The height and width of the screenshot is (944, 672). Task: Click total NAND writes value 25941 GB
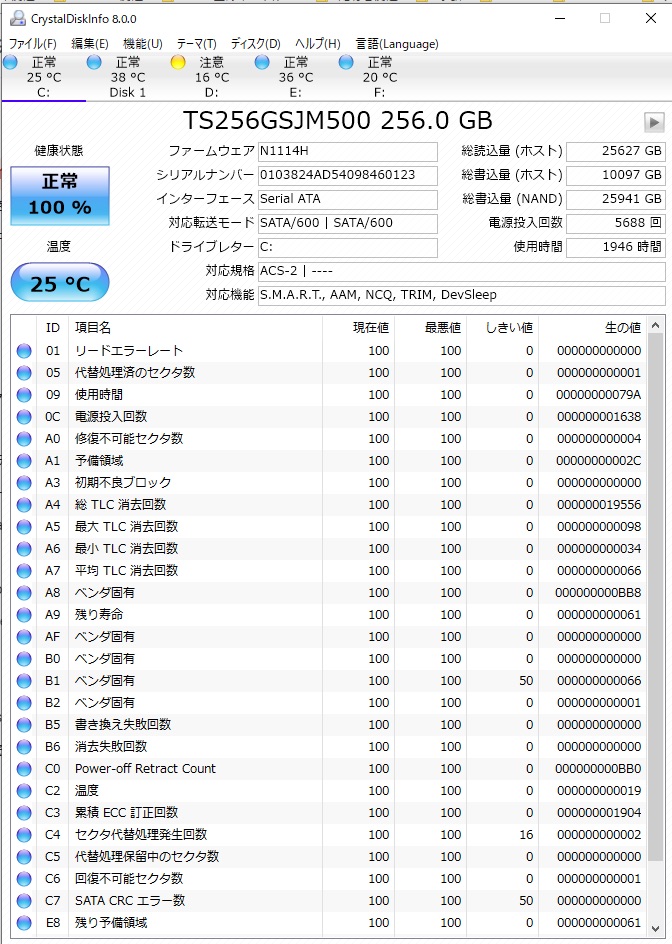click(x=615, y=199)
